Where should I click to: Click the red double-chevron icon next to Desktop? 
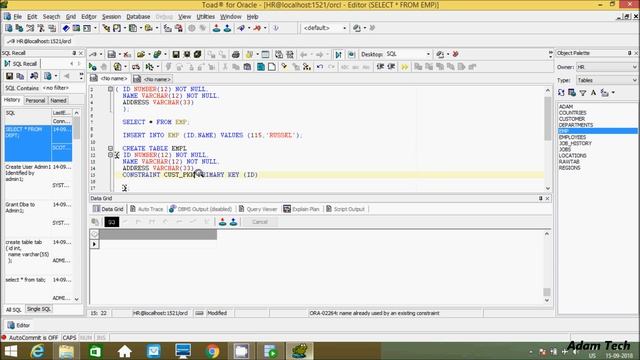click(x=456, y=54)
